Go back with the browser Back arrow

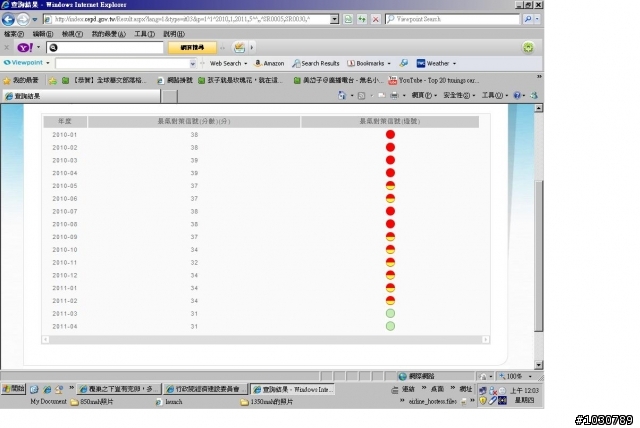click(8, 19)
